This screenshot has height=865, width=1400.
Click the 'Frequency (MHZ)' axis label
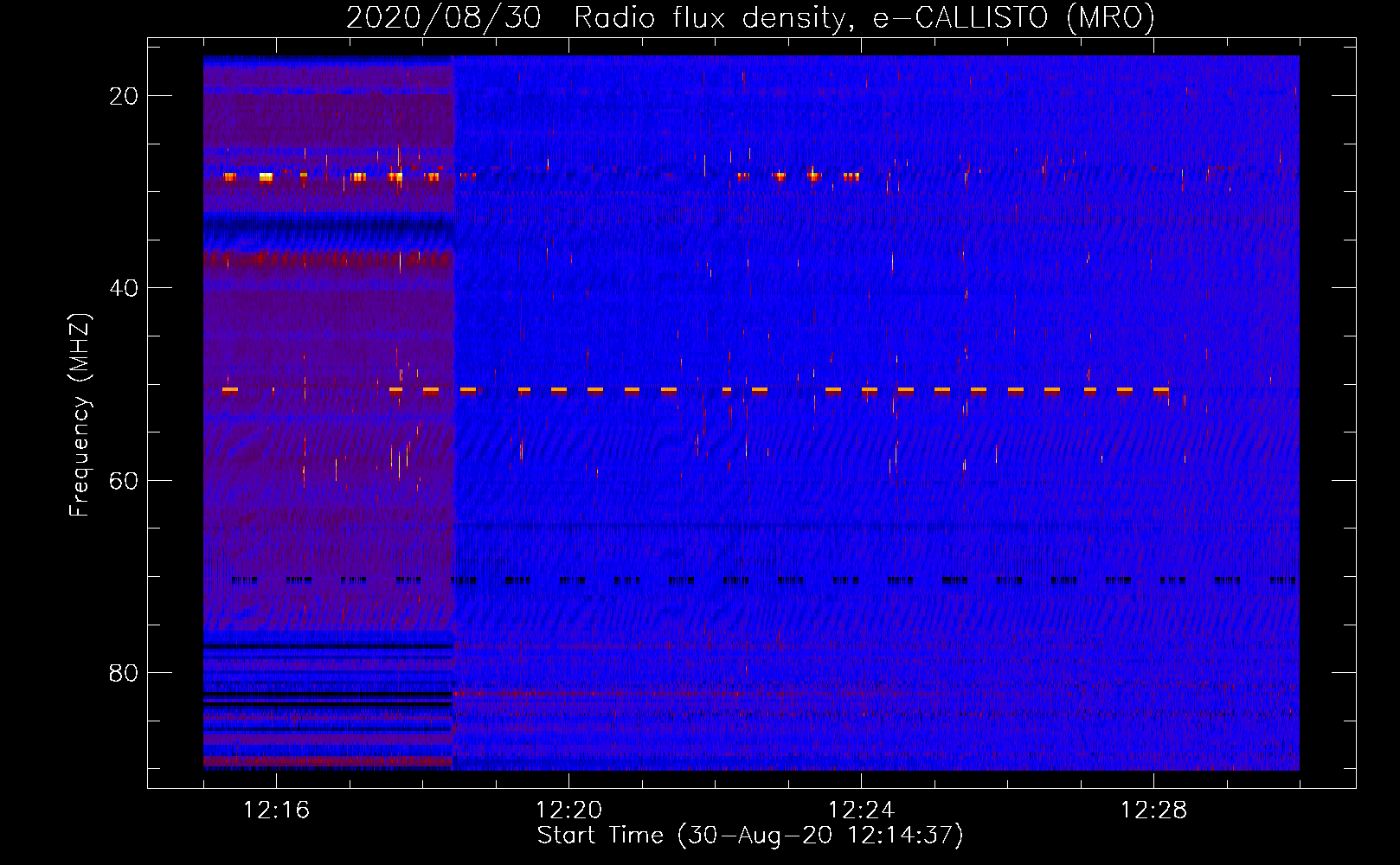point(80,415)
